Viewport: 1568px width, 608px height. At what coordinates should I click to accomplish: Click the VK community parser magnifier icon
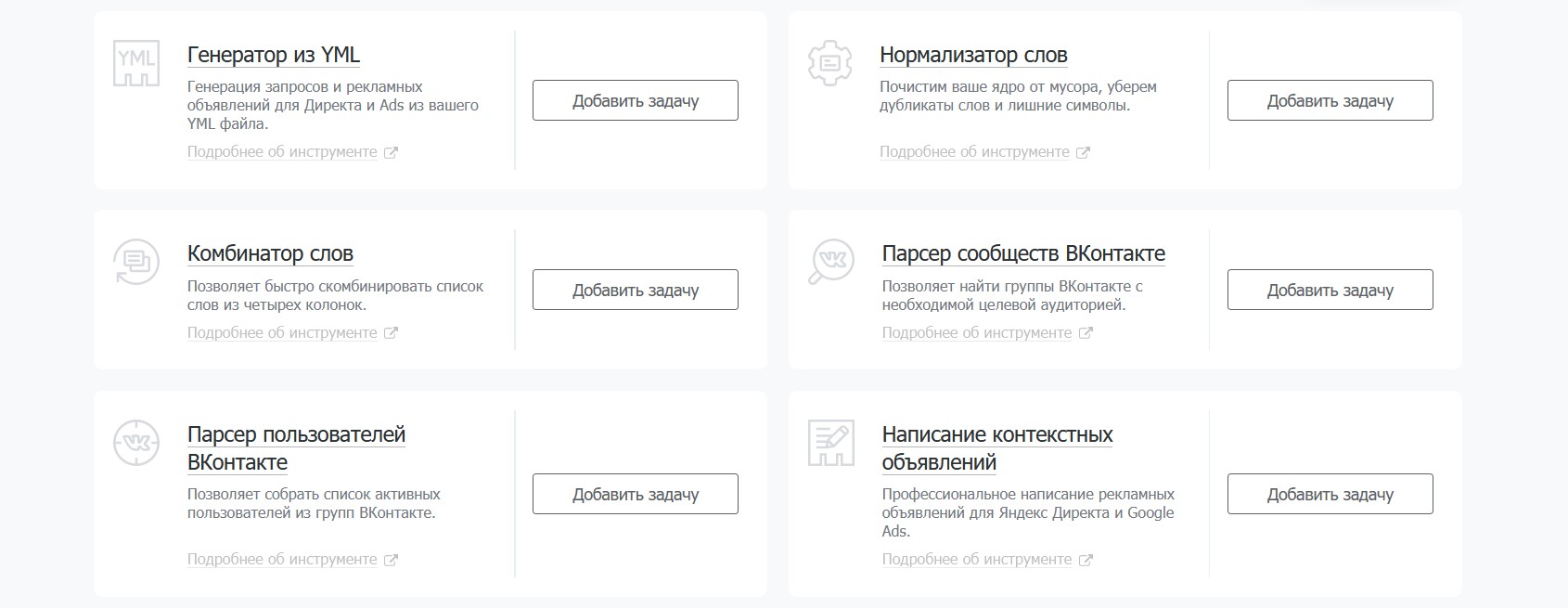tap(831, 261)
